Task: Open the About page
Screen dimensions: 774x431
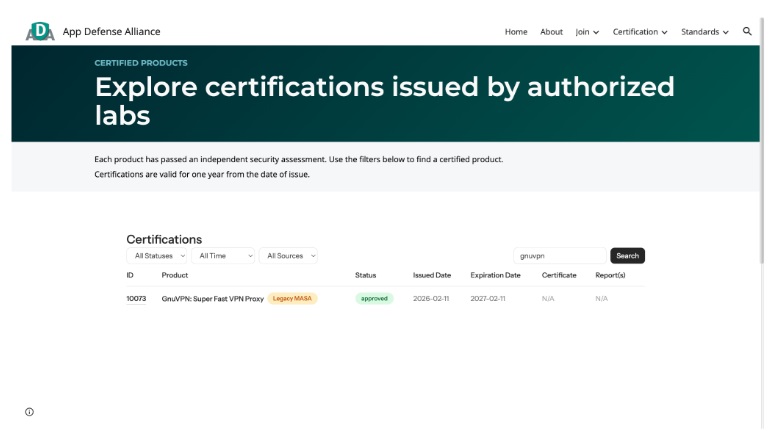Action: pyautogui.click(x=551, y=32)
